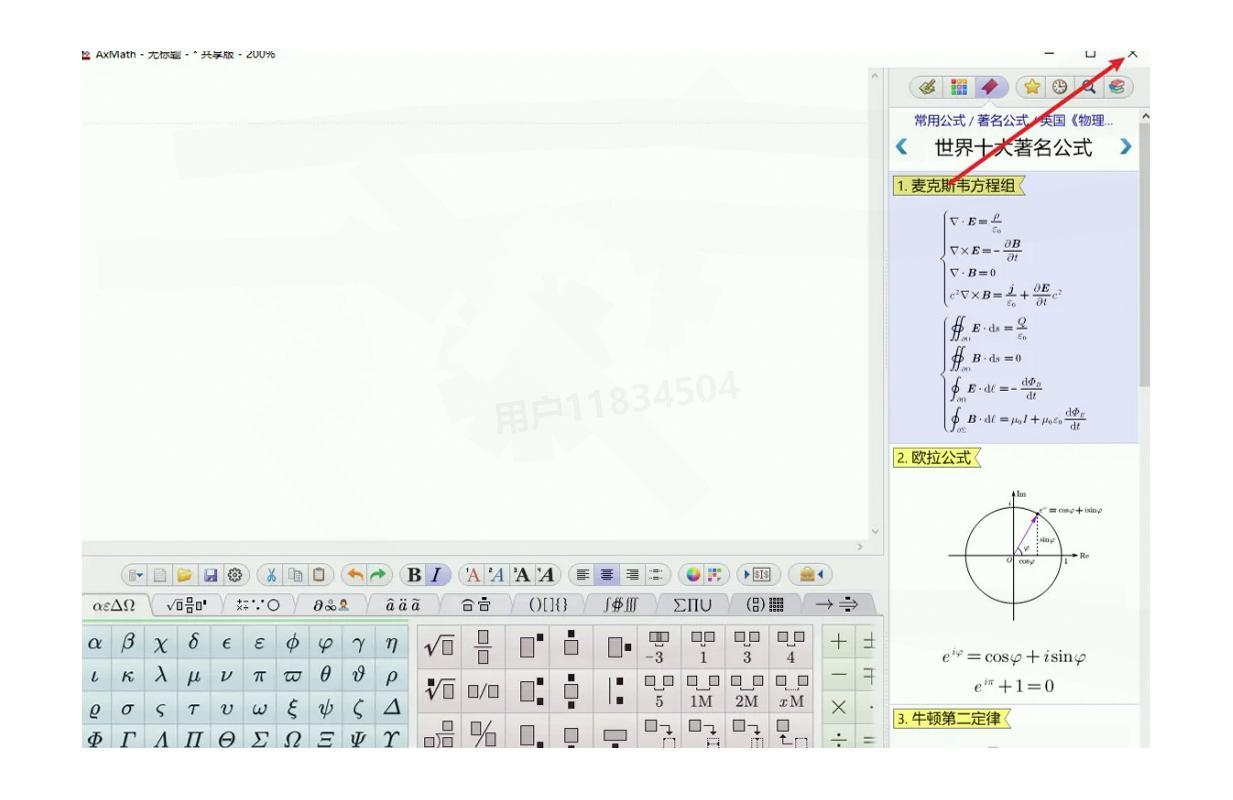
Task: Undo the last action with the orange arrow
Action: tap(355, 575)
